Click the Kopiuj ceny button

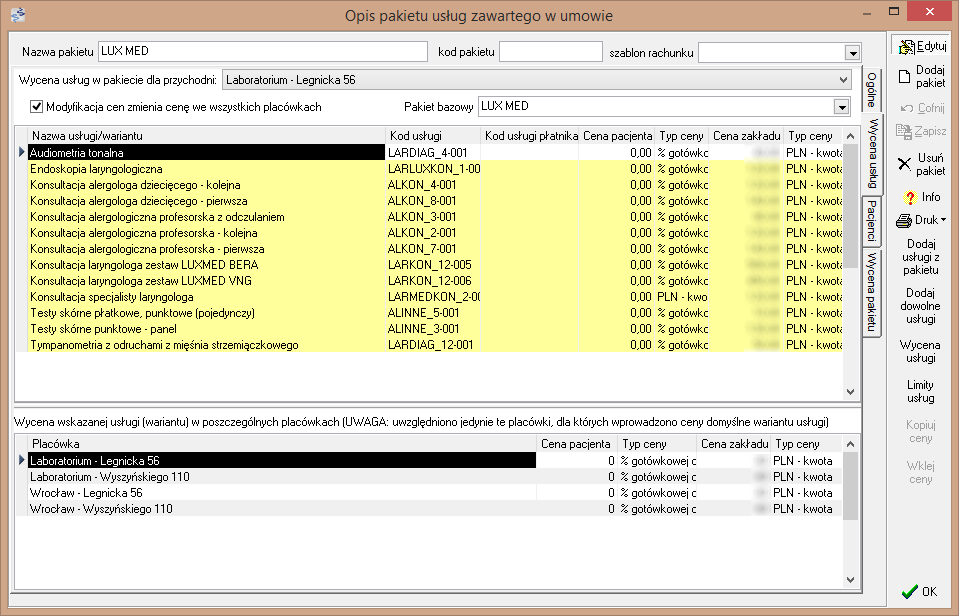(920, 431)
